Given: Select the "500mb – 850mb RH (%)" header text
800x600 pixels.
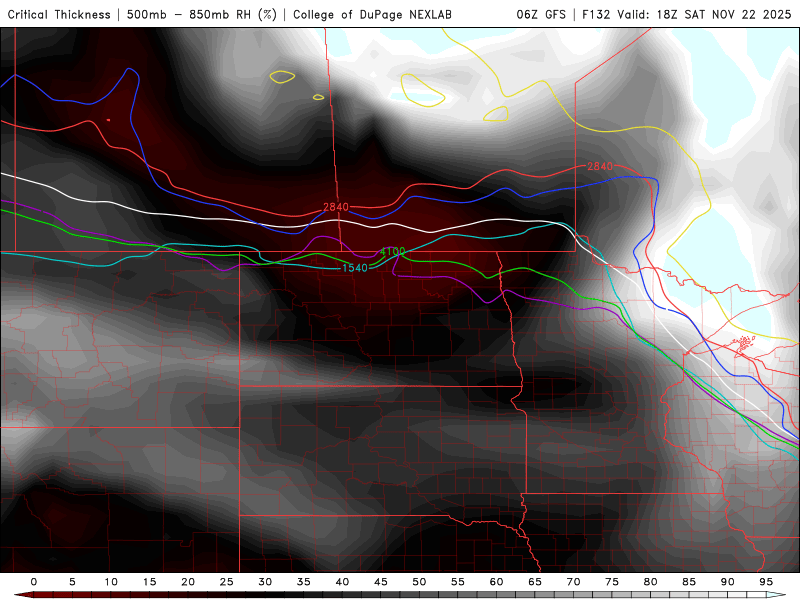Looking at the screenshot, I should click(x=202, y=14).
